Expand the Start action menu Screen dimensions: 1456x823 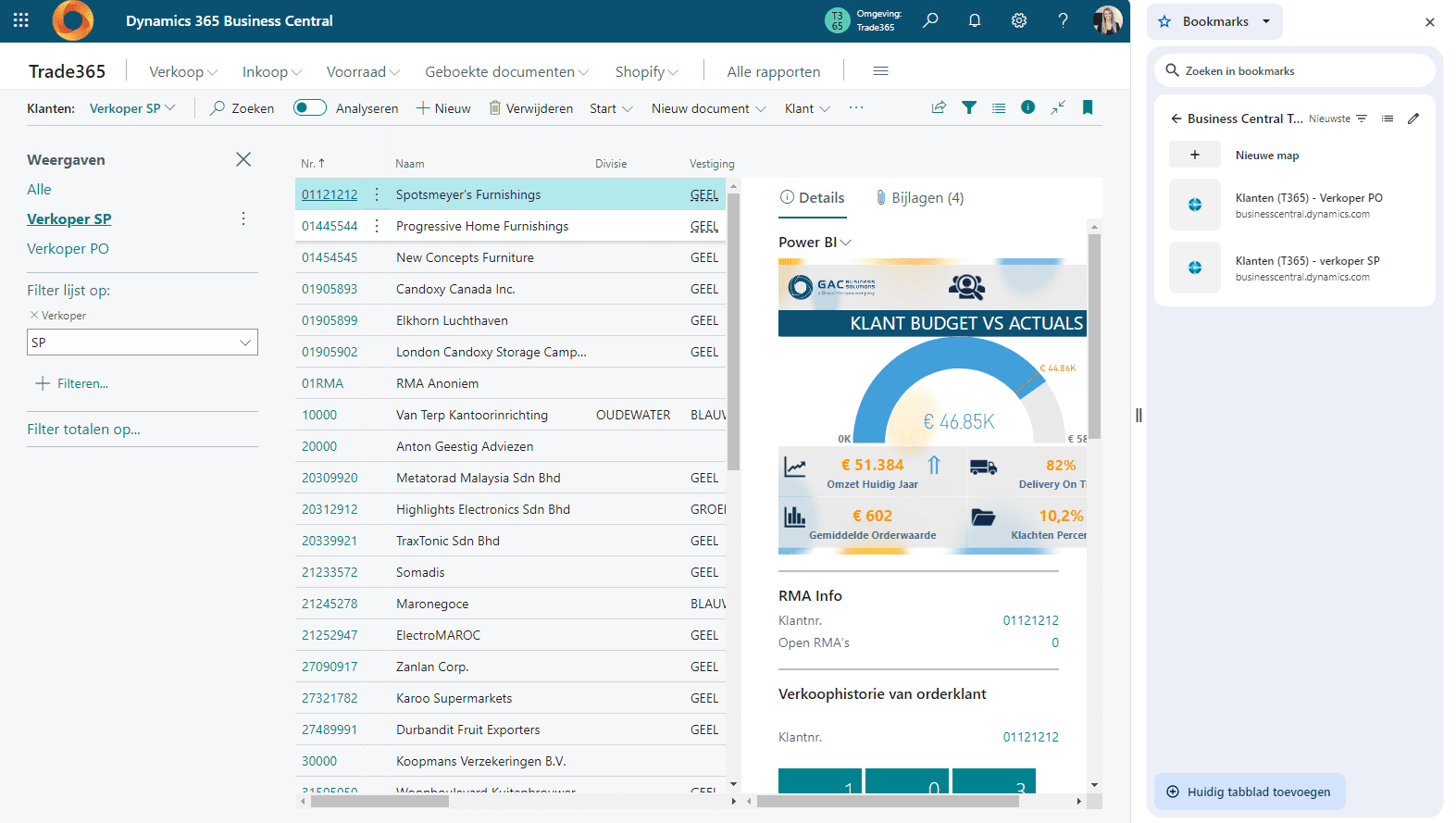pyautogui.click(x=611, y=108)
